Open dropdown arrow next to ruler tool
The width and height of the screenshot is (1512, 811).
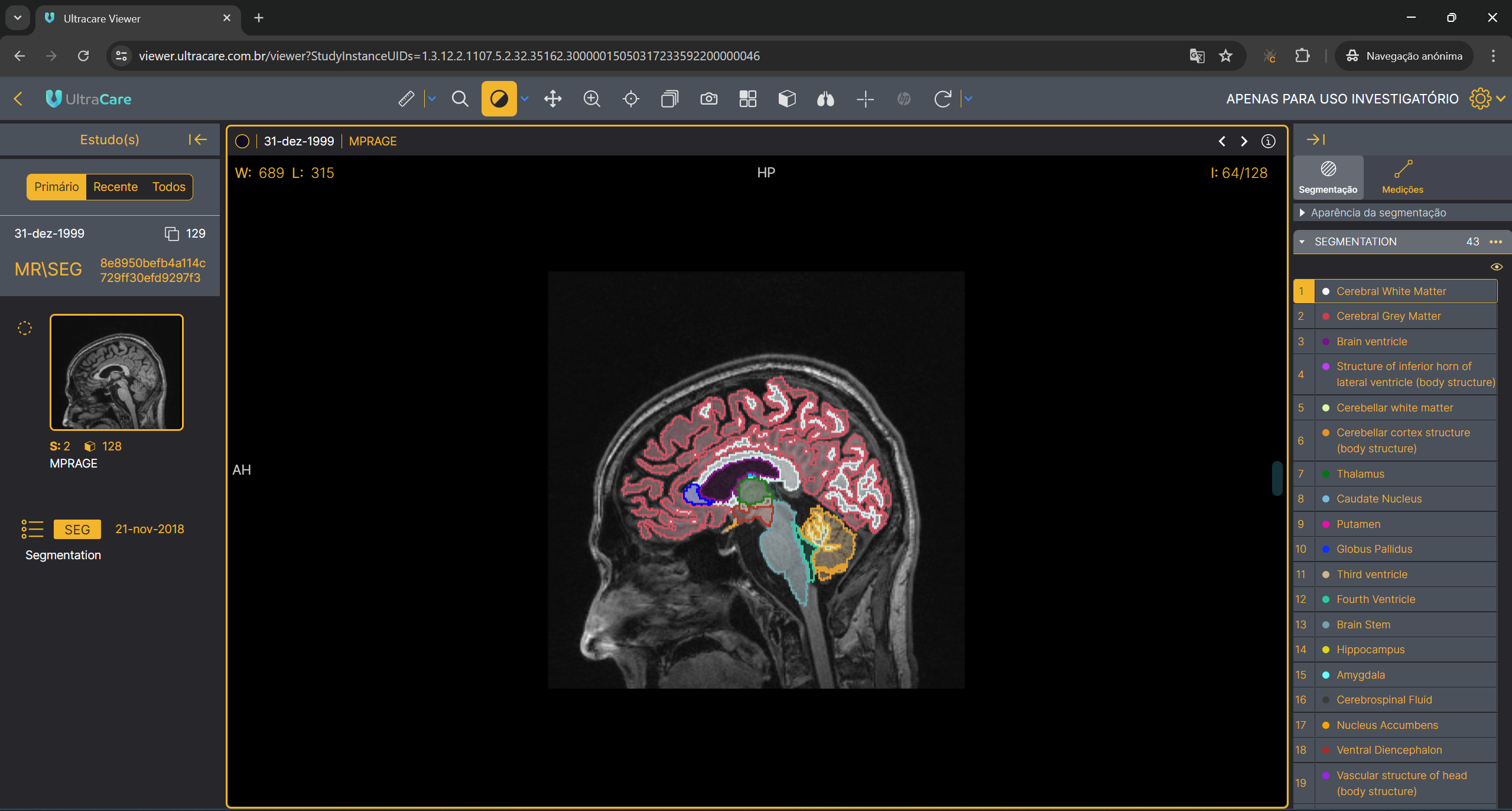[x=432, y=99]
